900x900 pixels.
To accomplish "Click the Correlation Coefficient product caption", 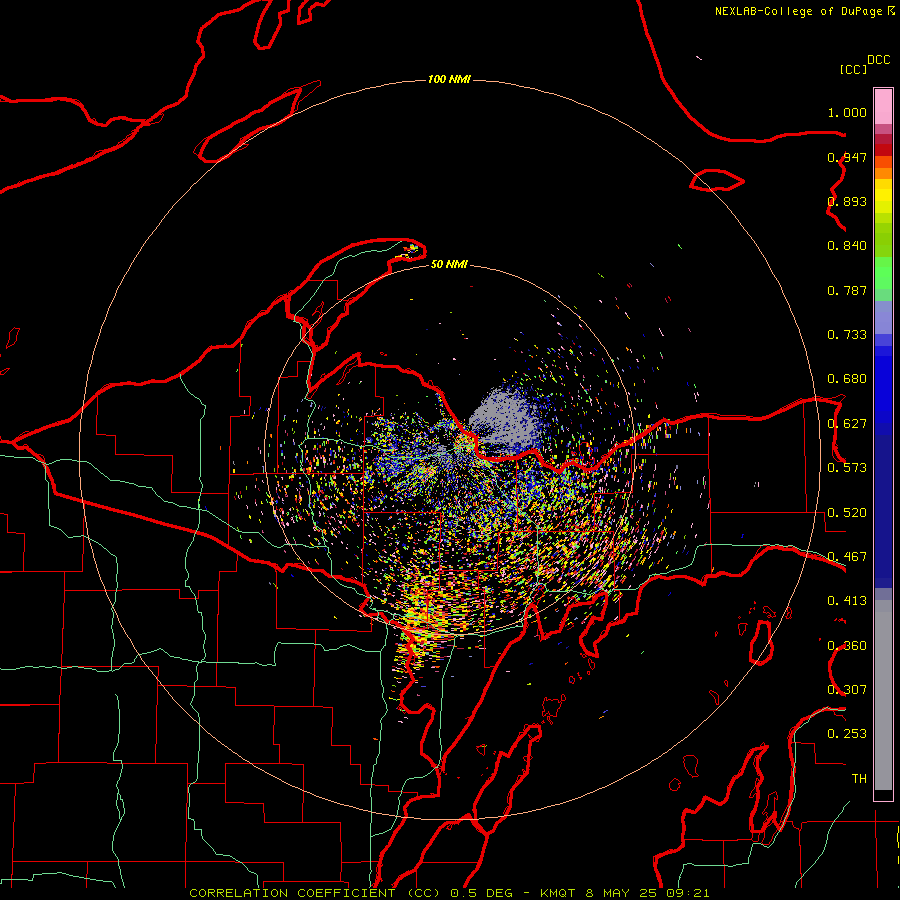I will pos(449,893).
